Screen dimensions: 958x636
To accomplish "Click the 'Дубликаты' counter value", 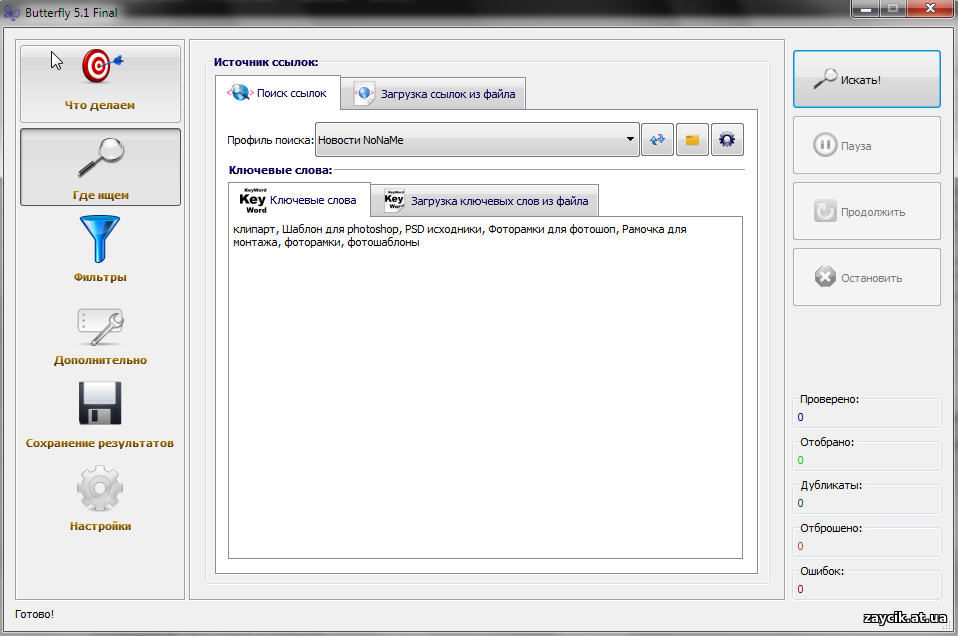I will click(800, 503).
